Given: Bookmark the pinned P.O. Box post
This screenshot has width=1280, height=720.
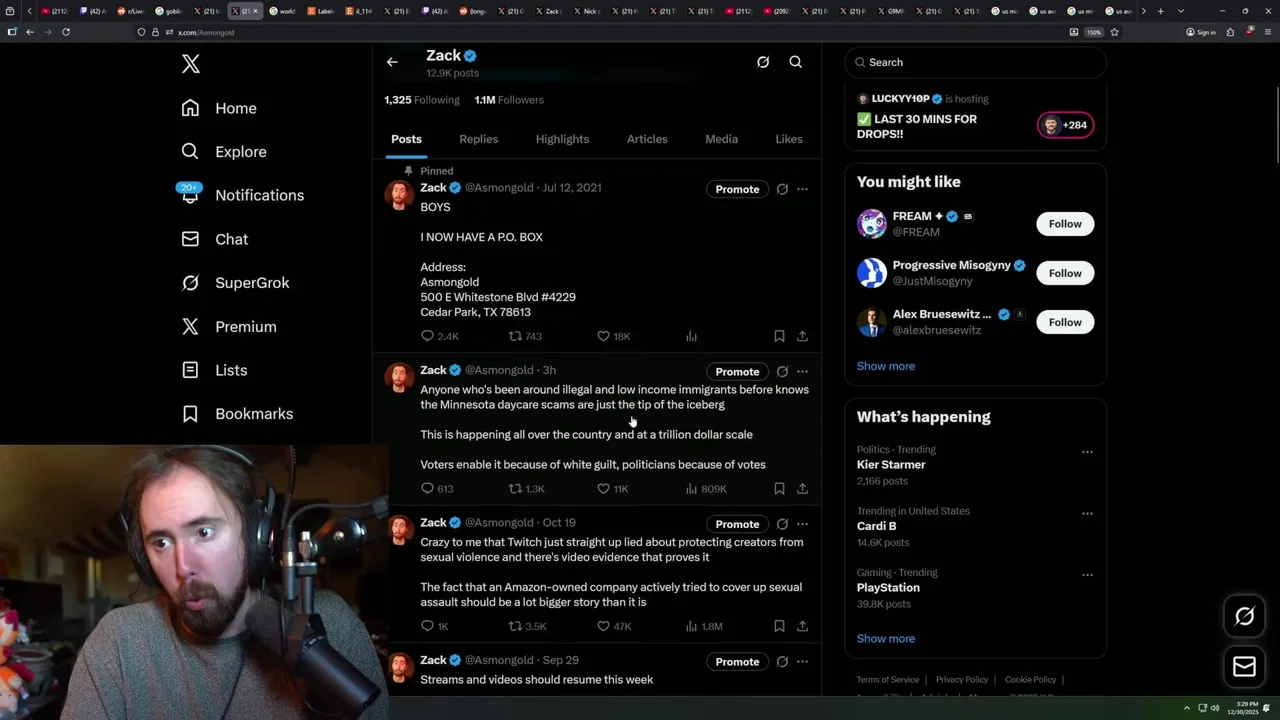Looking at the screenshot, I should 779,336.
